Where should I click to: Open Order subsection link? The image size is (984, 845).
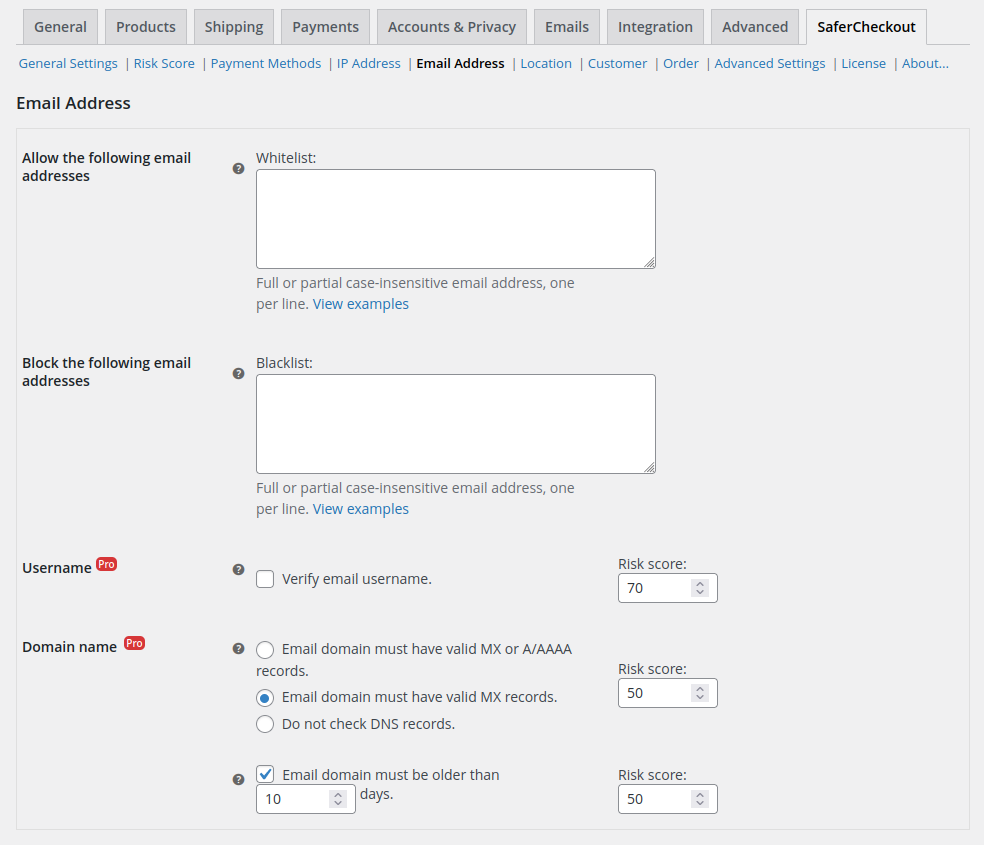(x=680, y=63)
